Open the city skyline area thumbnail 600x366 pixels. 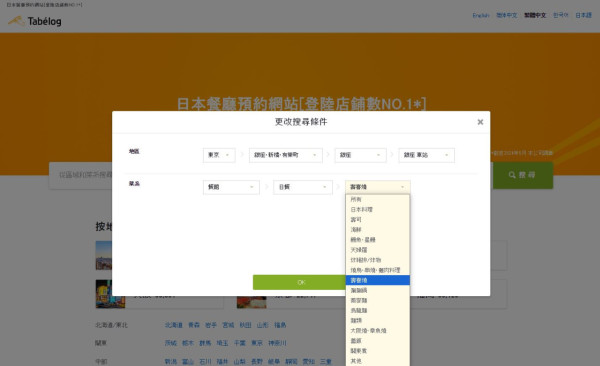pos(104,255)
